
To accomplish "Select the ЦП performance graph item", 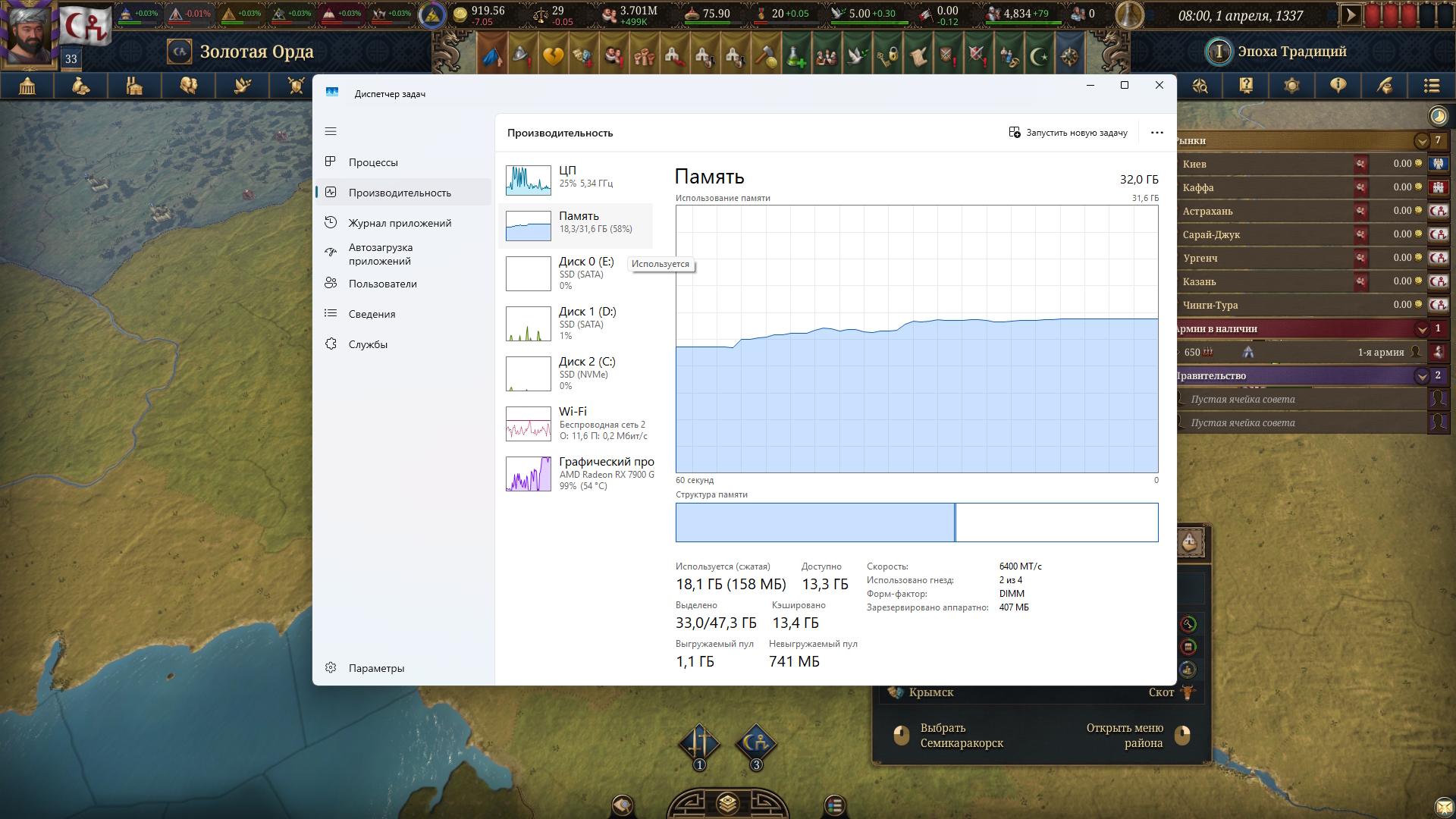I will pos(576,180).
